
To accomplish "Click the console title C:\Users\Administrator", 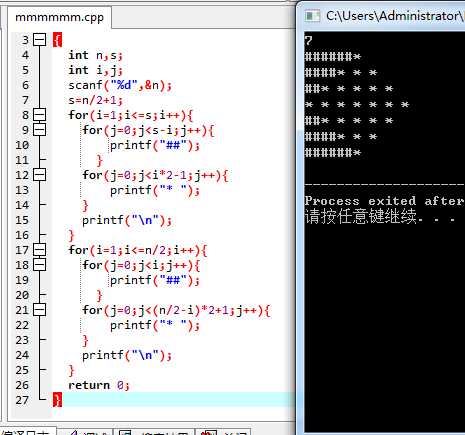I will click(395, 16).
